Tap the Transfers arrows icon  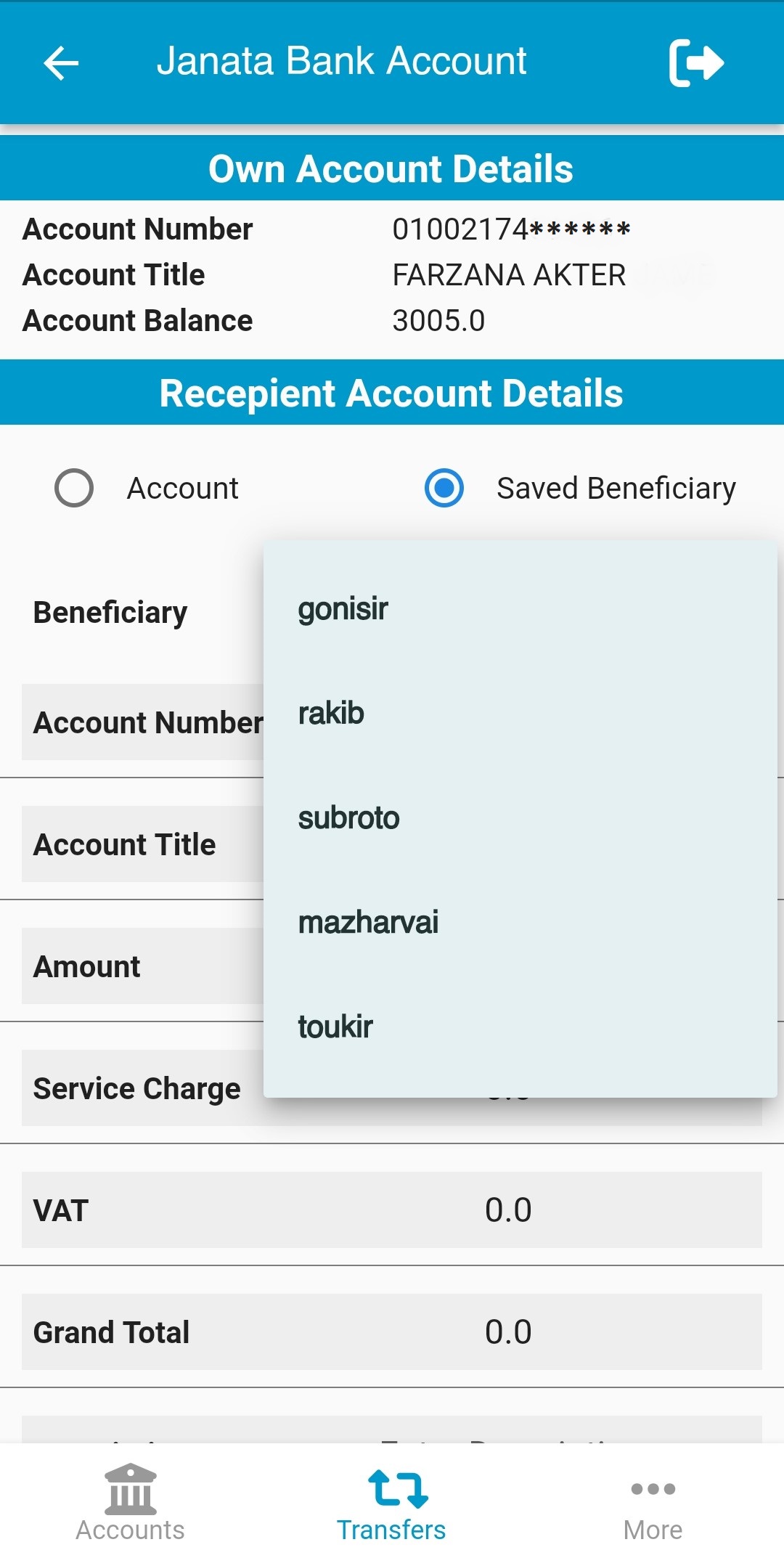pyautogui.click(x=398, y=1488)
